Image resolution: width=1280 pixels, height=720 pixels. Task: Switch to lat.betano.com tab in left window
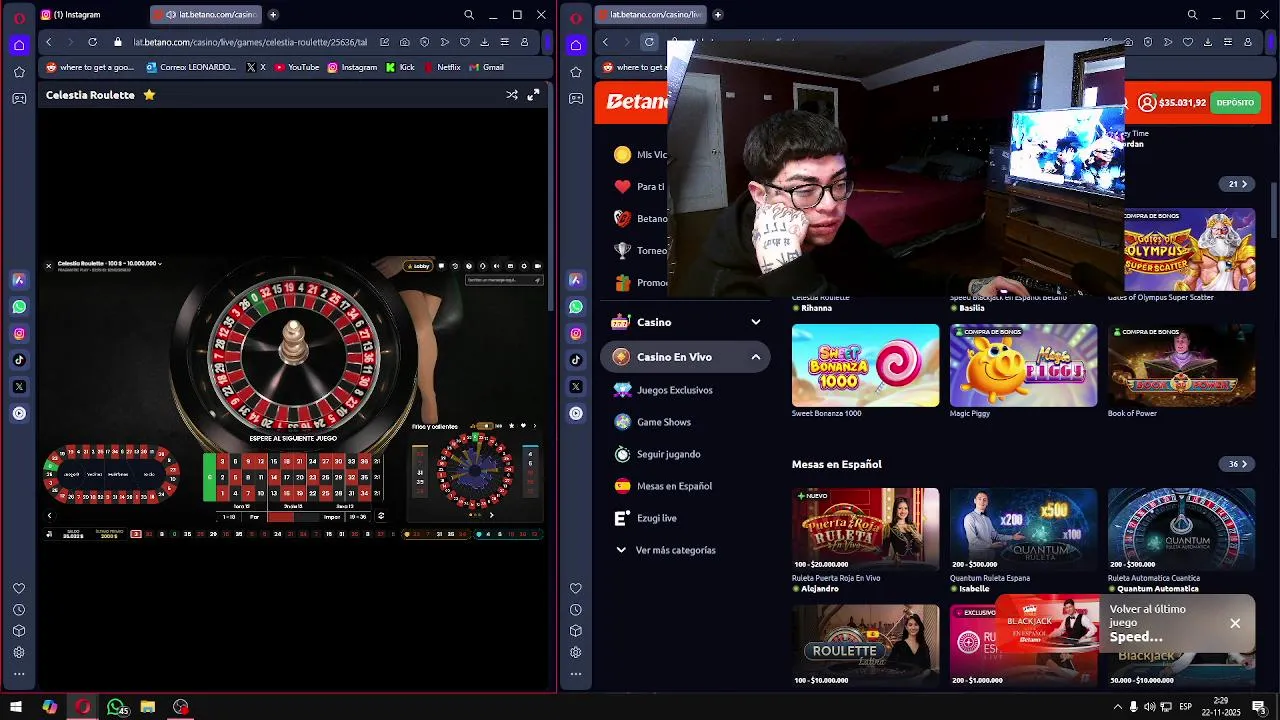206,15
